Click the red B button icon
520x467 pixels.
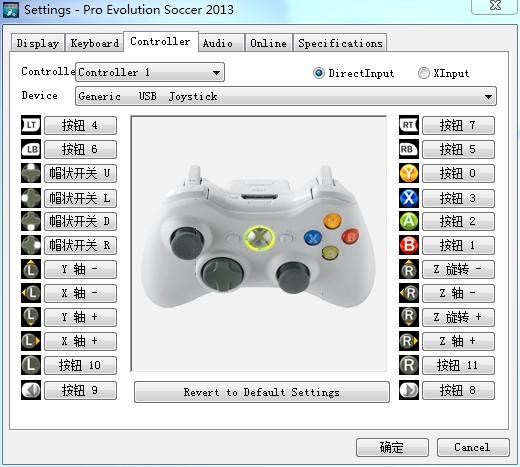tap(409, 245)
